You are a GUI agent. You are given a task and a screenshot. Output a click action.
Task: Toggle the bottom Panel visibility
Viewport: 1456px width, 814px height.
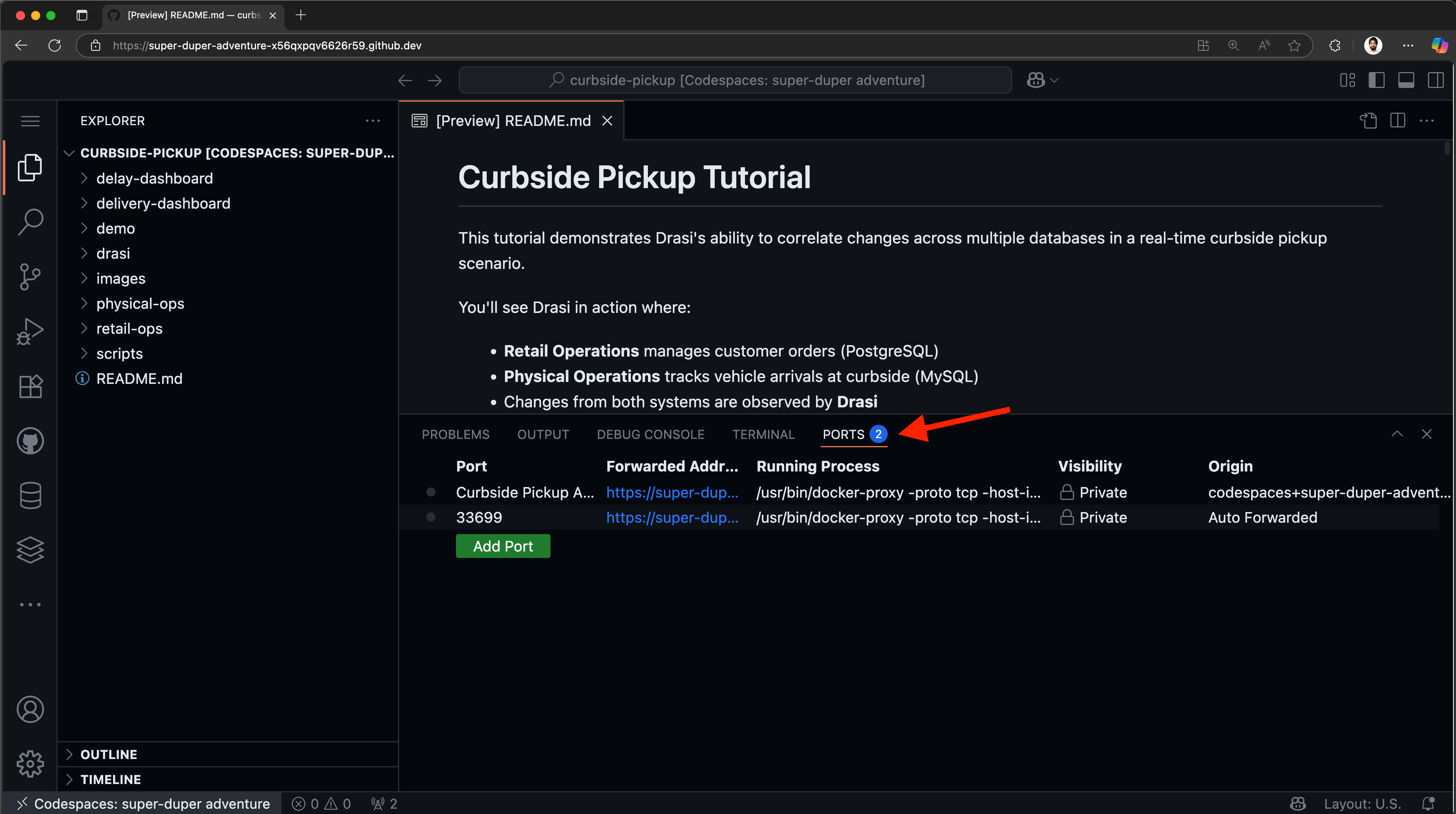[1407, 80]
